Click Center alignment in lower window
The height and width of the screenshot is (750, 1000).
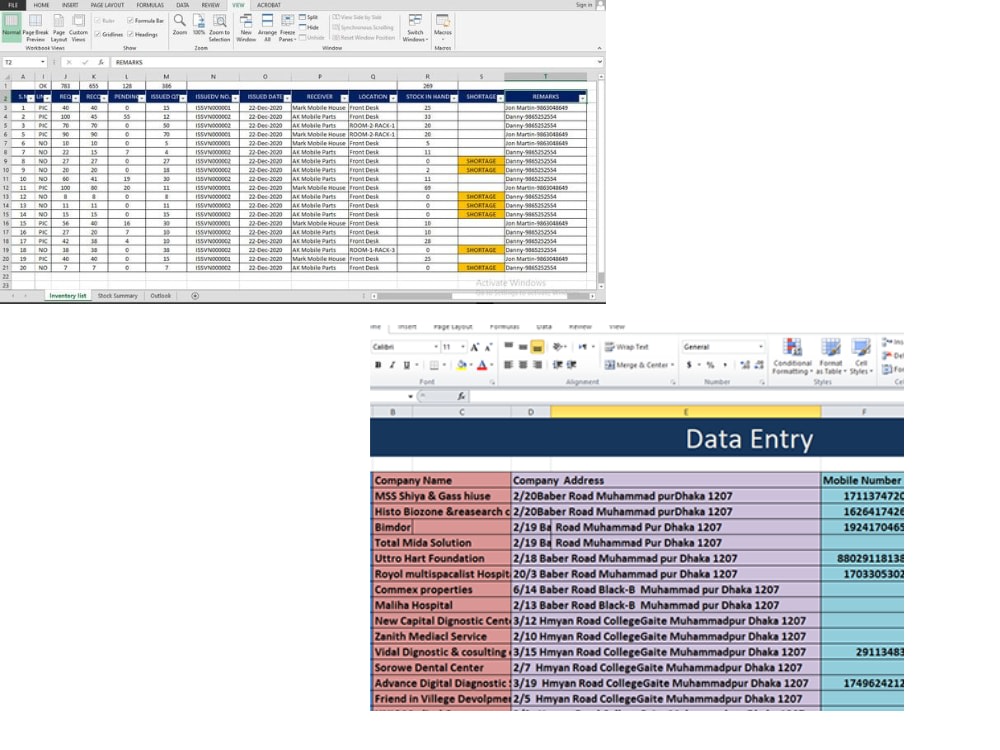click(x=523, y=365)
